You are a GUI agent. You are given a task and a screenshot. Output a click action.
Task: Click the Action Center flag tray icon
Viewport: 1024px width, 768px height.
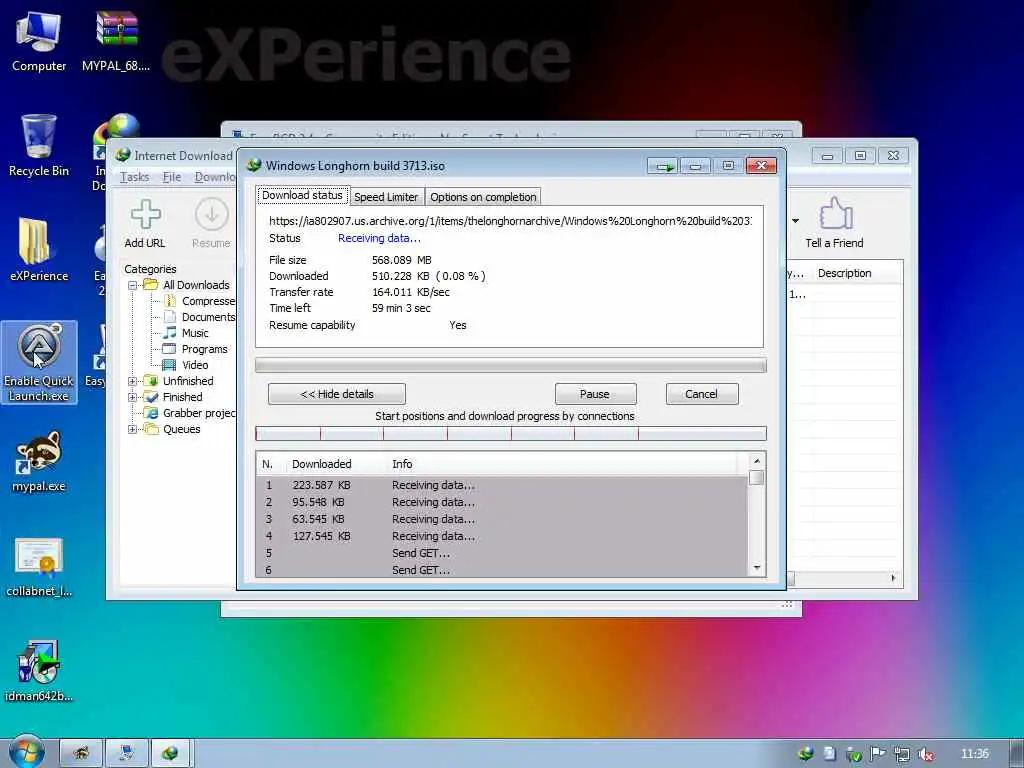[x=878, y=754]
